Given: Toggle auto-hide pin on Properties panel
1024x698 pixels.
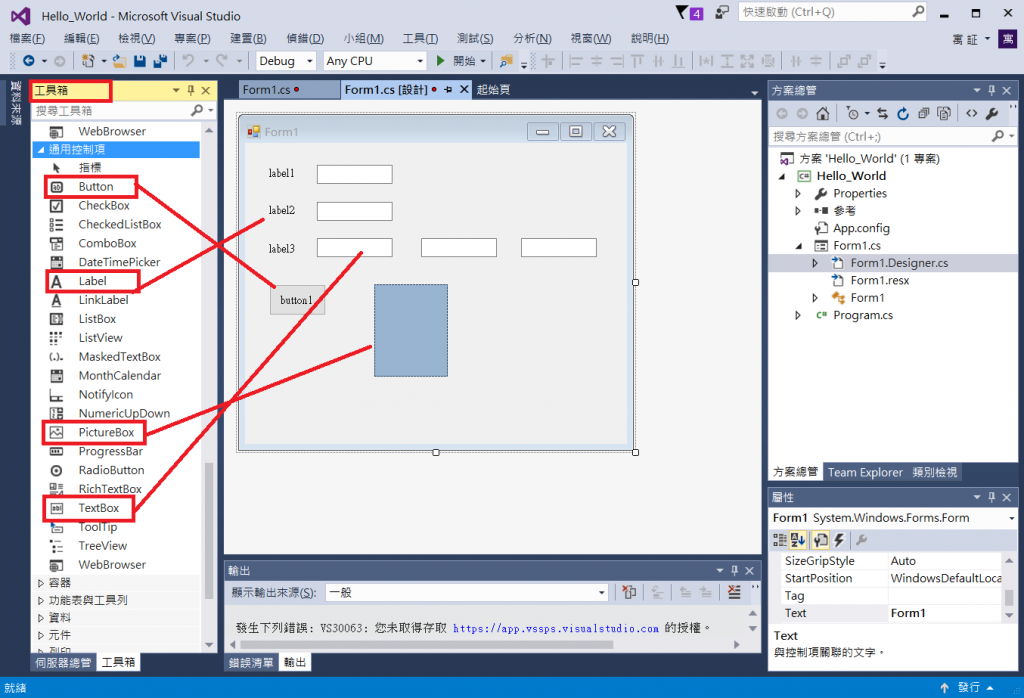Looking at the screenshot, I should [x=991, y=497].
